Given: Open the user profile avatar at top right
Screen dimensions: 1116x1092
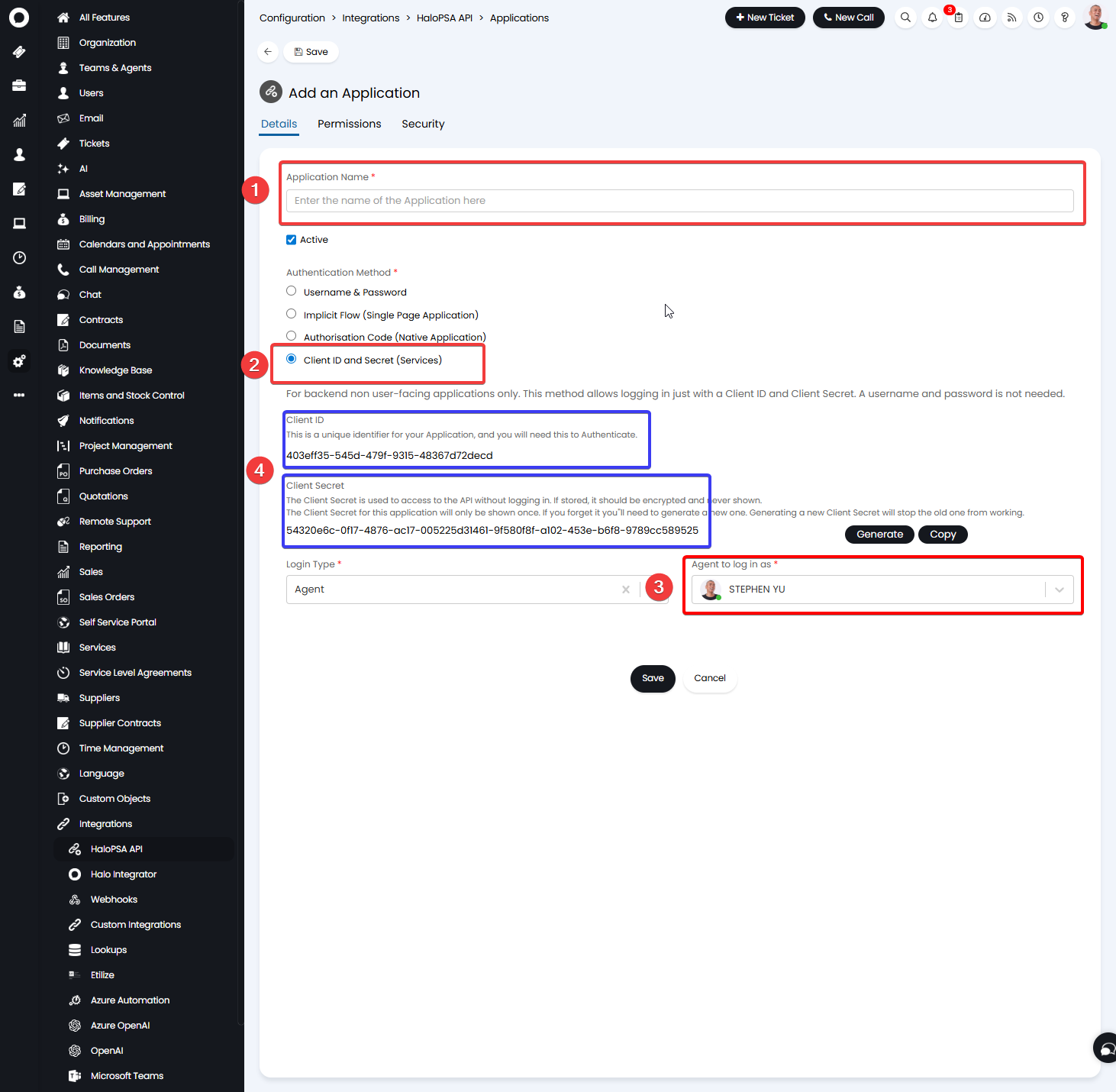Looking at the screenshot, I should click(x=1095, y=17).
